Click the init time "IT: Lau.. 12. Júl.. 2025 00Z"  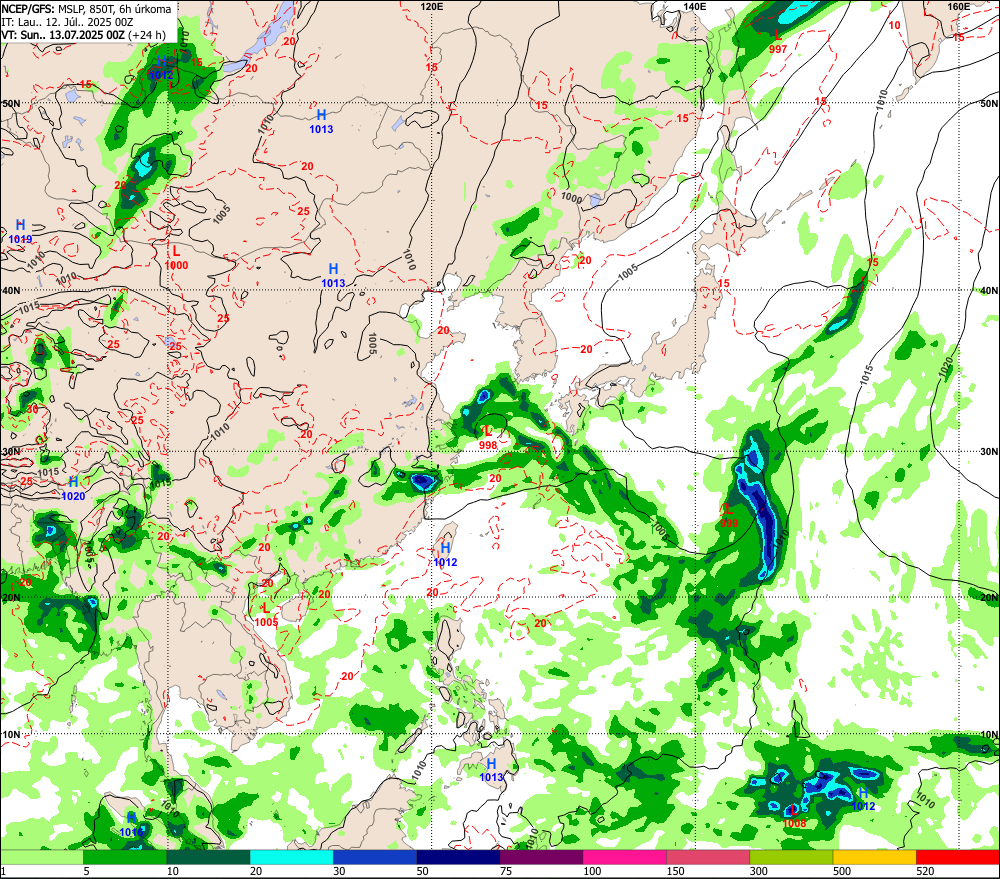68,22
